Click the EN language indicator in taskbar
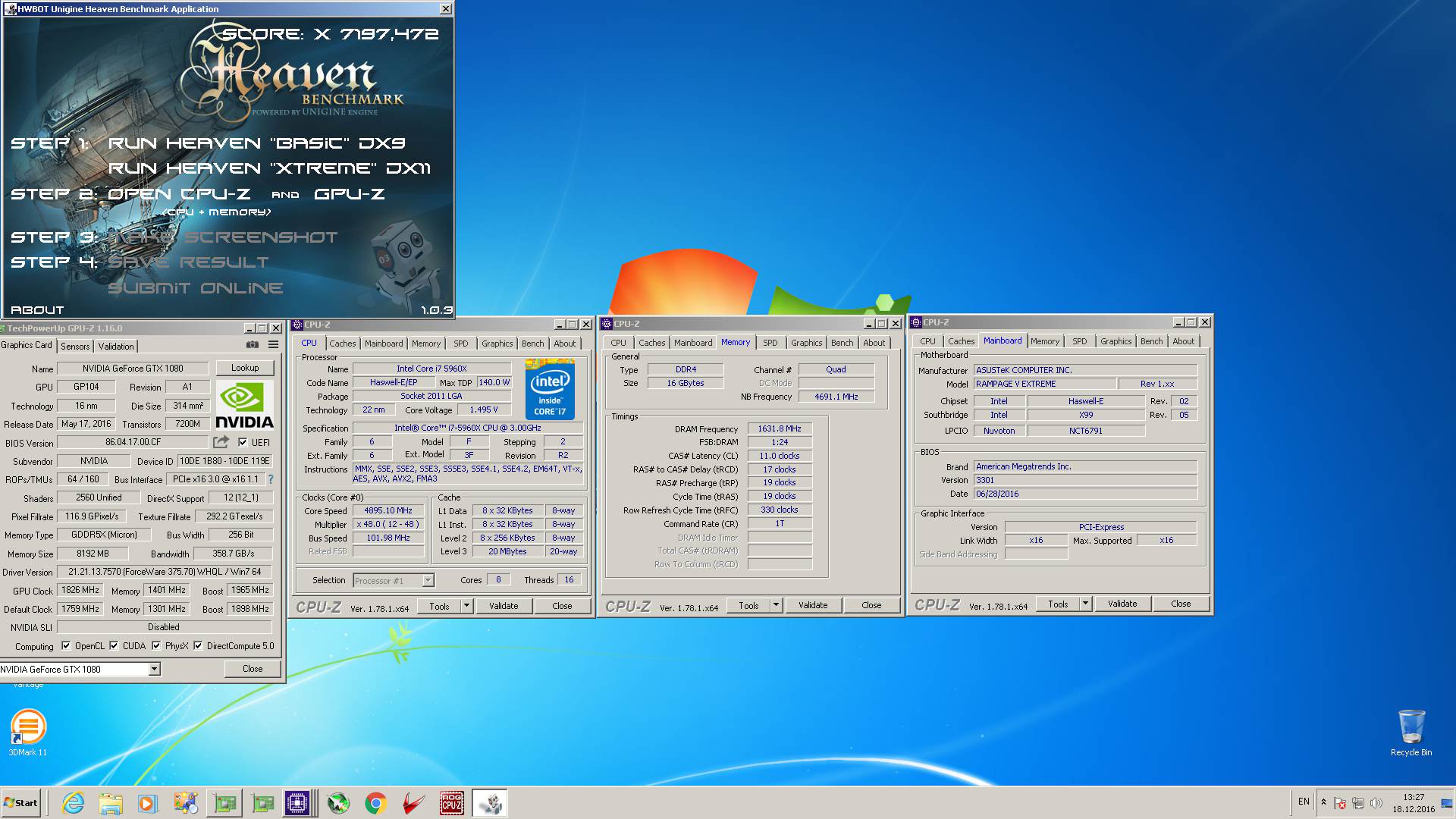This screenshot has height=819, width=1456. pyautogui.click(x=1304, y=802)
